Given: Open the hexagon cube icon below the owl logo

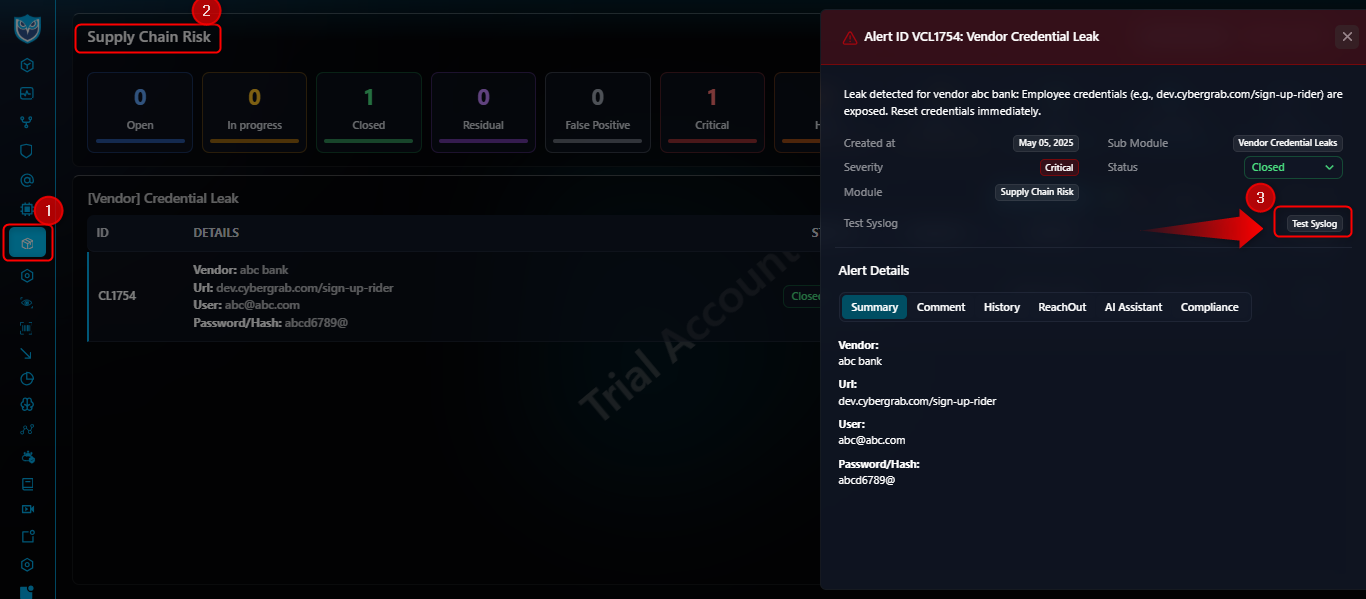Looking at the screenshot, I should 28,65.
